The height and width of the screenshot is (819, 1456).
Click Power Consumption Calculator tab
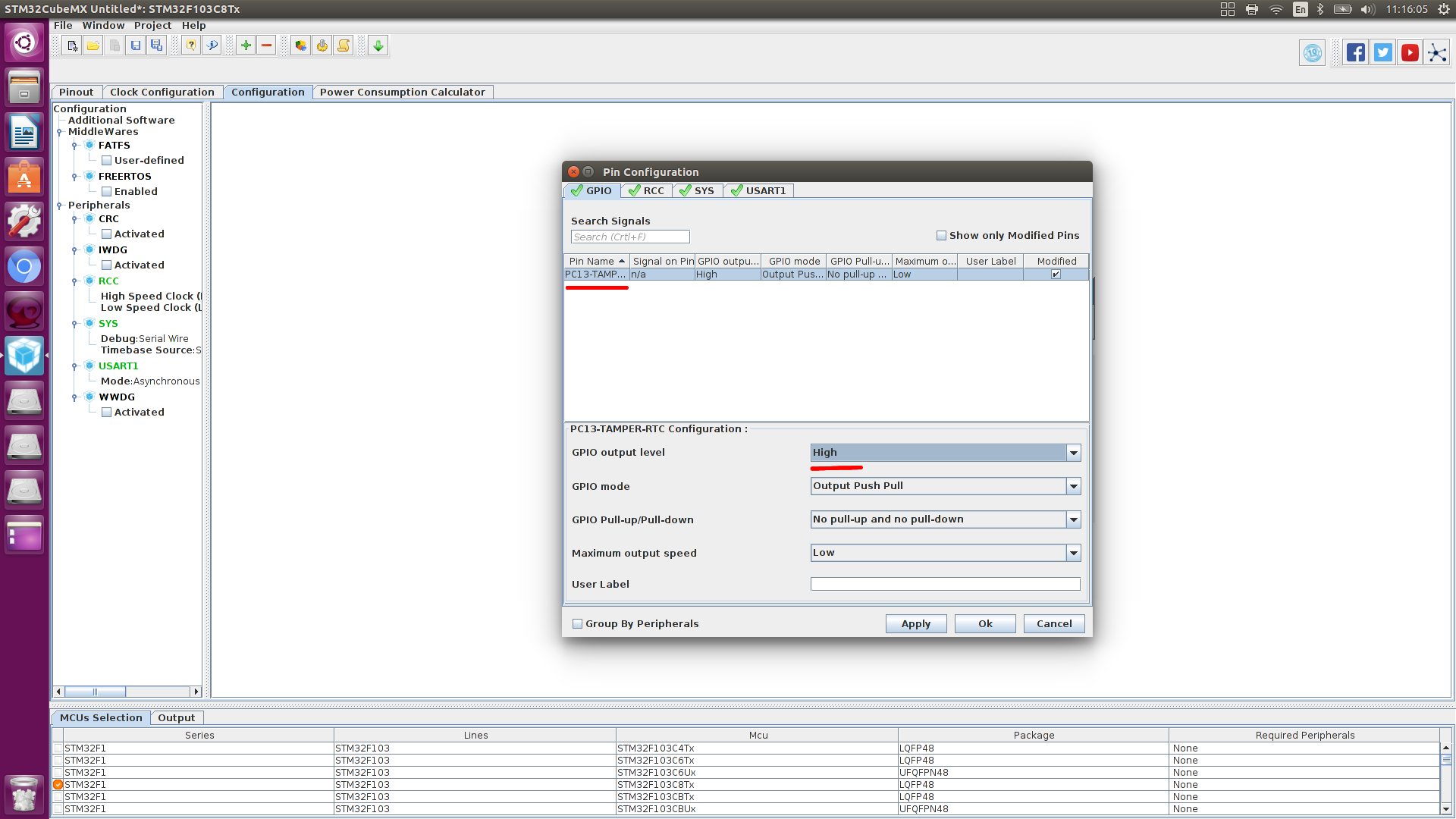point(402,92)
